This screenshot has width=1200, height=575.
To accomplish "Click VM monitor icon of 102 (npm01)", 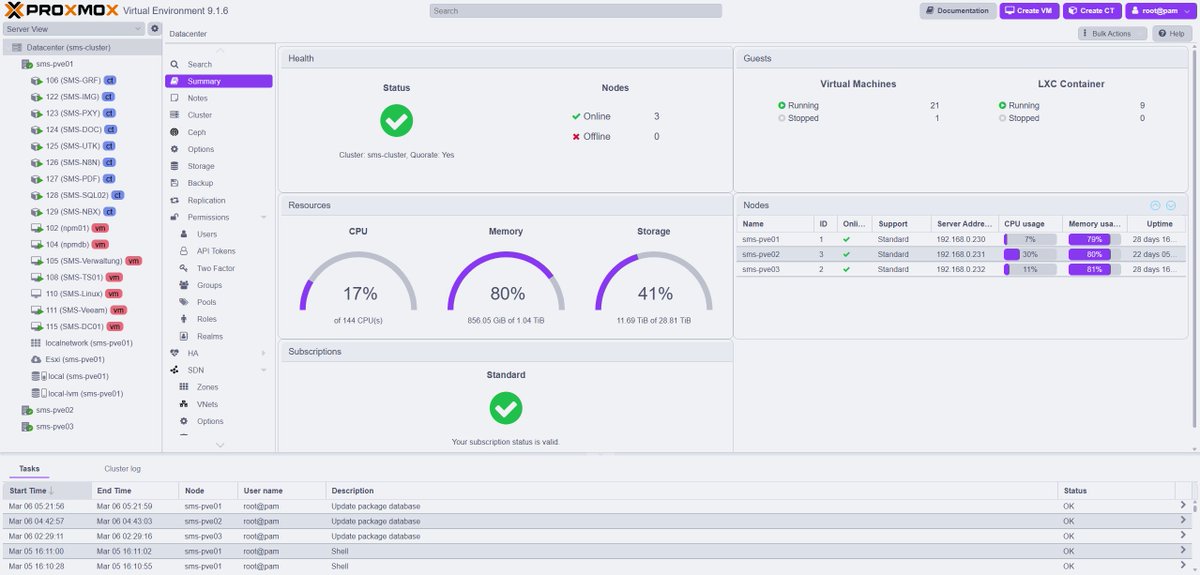I will click(x=37, y=228).
